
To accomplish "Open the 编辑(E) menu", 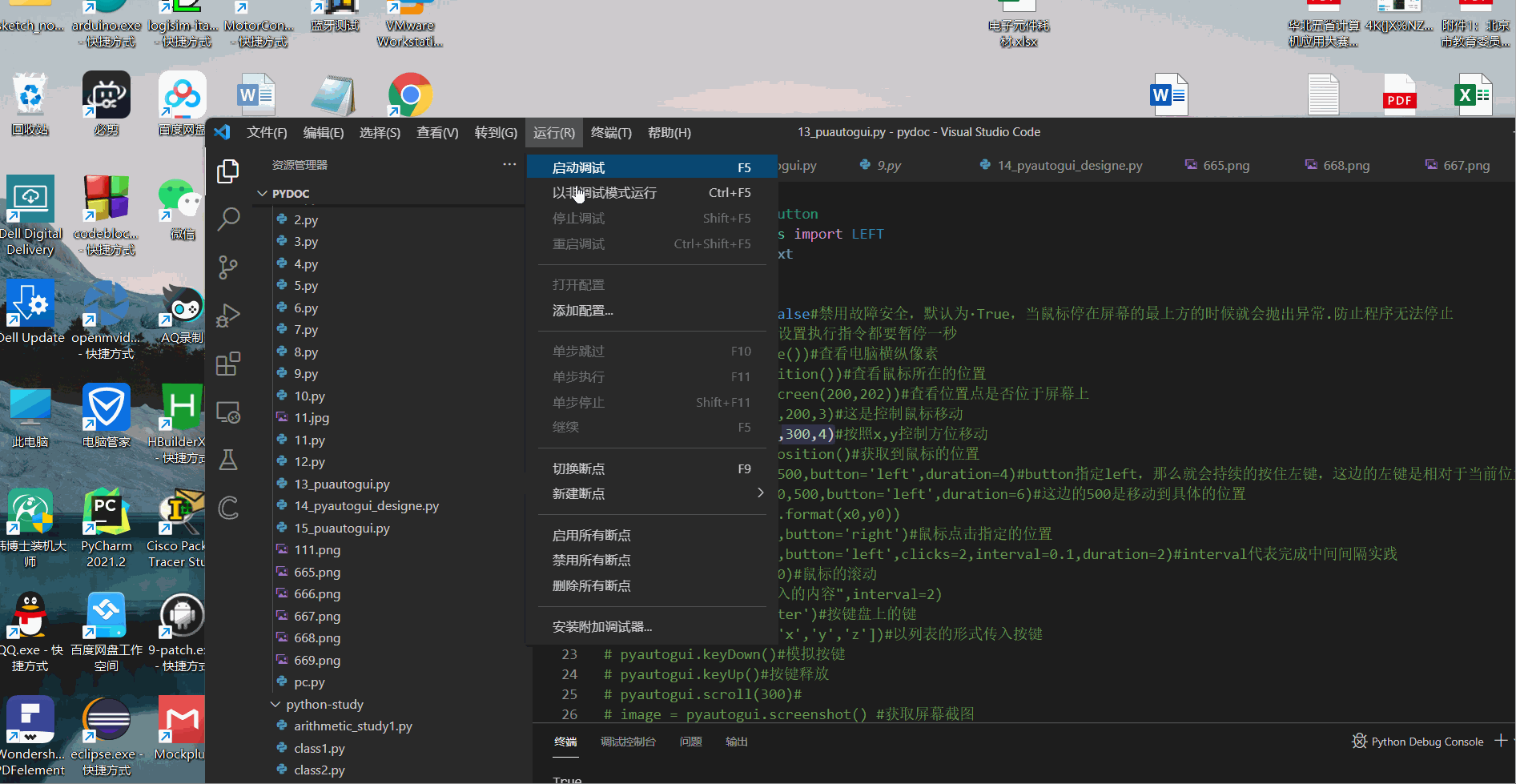I will coord(324,132).
